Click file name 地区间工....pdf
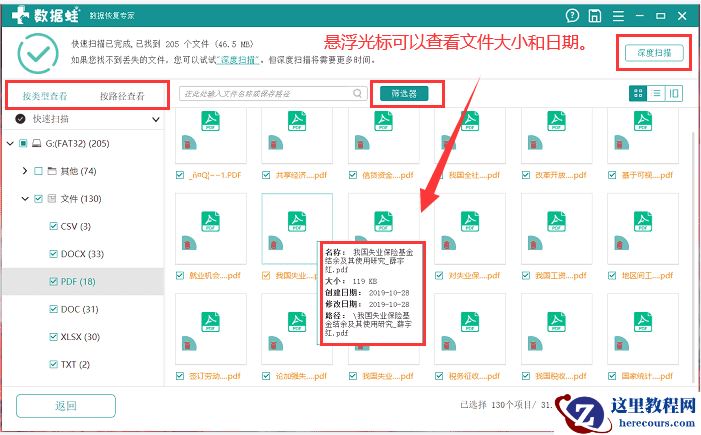Viewport: 701px width, 435px height. [x=647, y=275]
